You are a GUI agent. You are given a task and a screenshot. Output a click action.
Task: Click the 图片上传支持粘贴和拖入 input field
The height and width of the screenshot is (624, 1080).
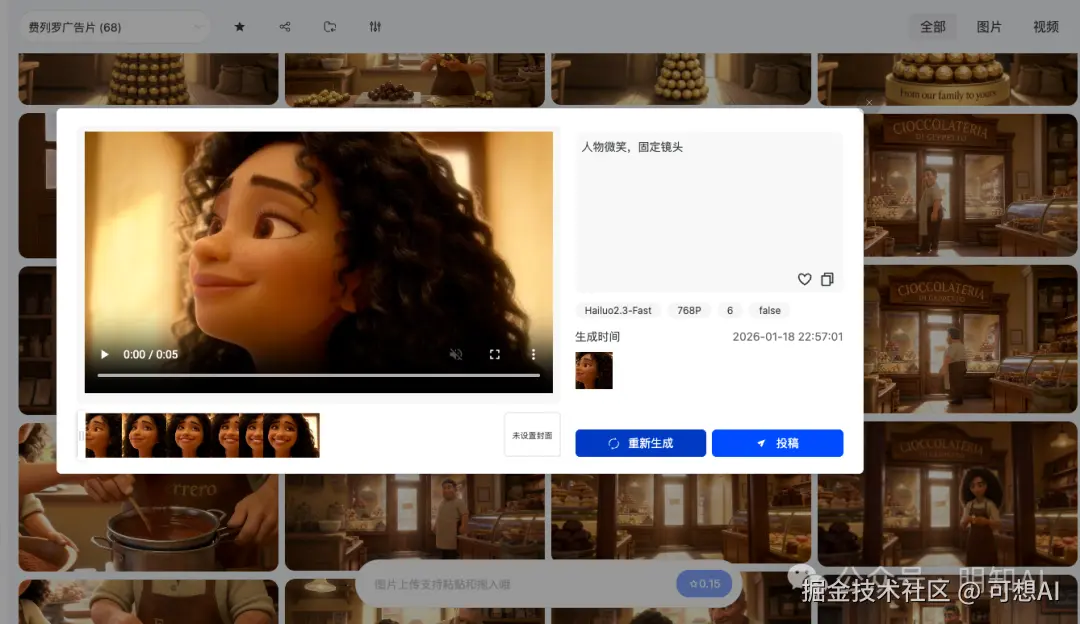(517, 584)
